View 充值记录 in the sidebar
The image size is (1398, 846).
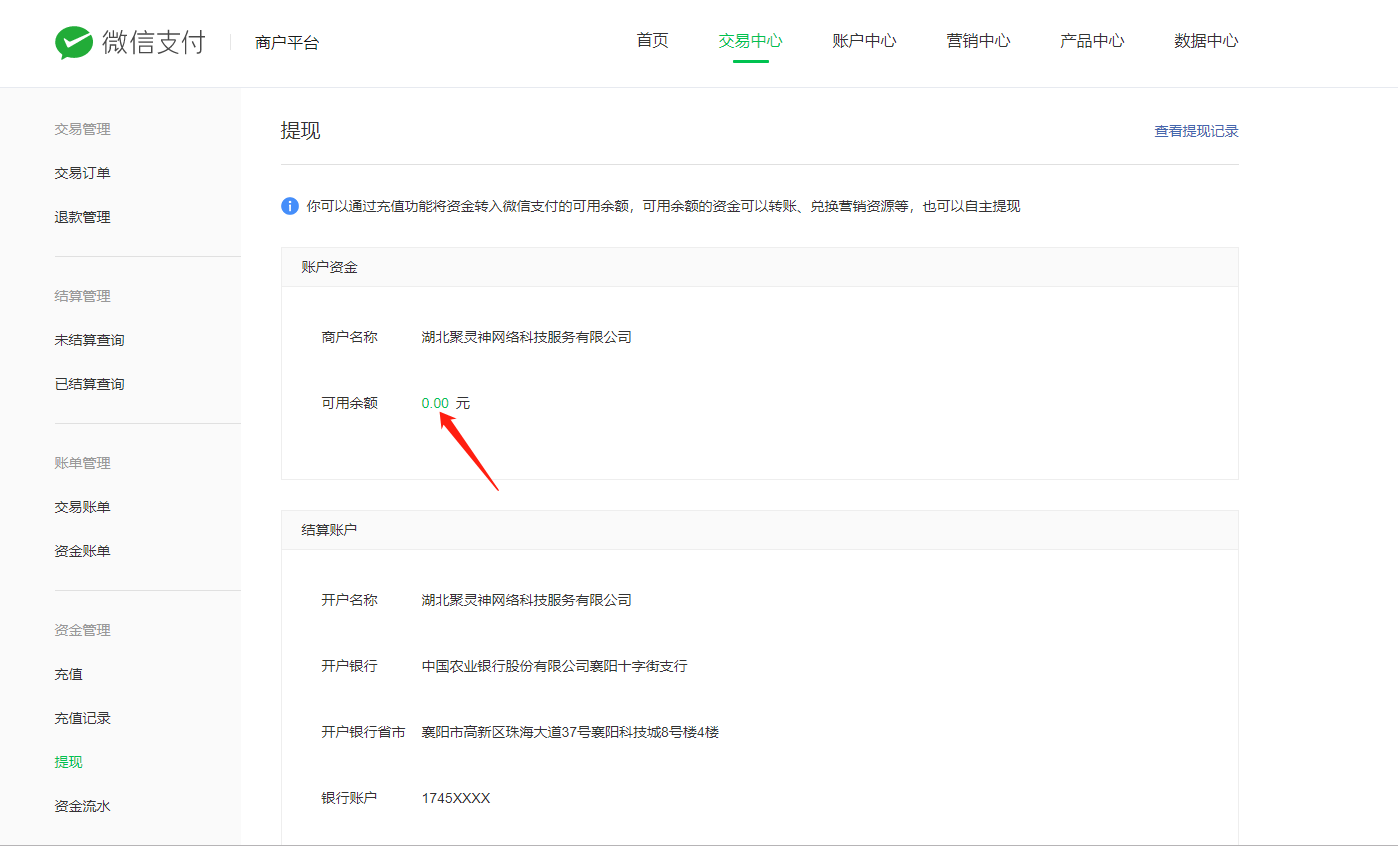82,718
